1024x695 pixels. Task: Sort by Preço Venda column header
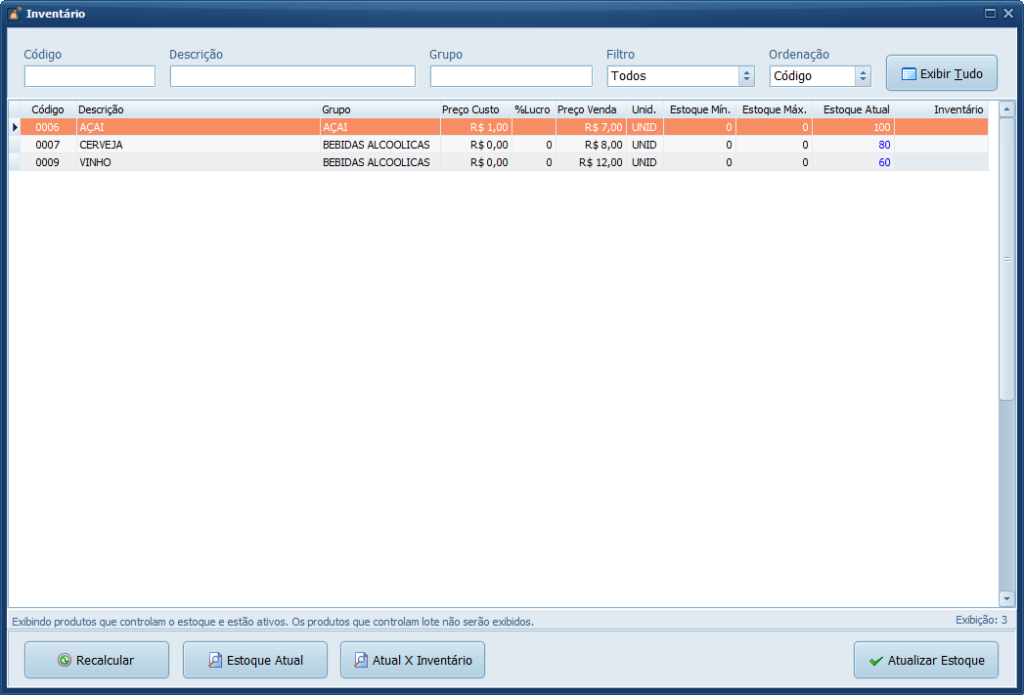587,109
